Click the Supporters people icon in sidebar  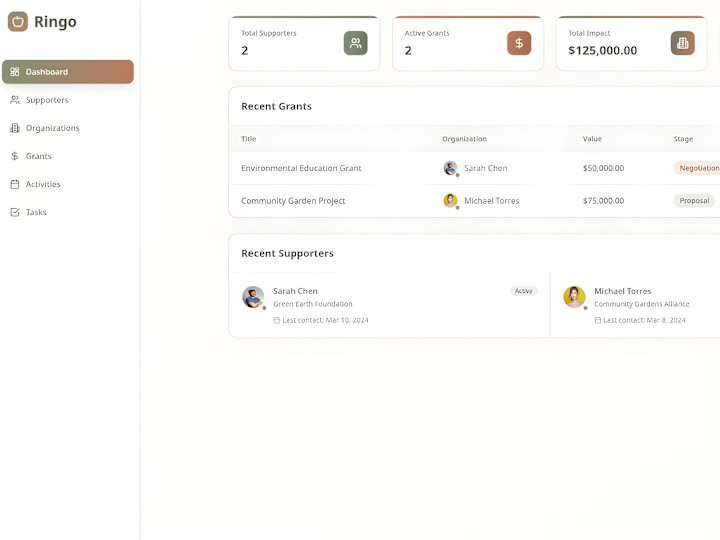point(15,100)
